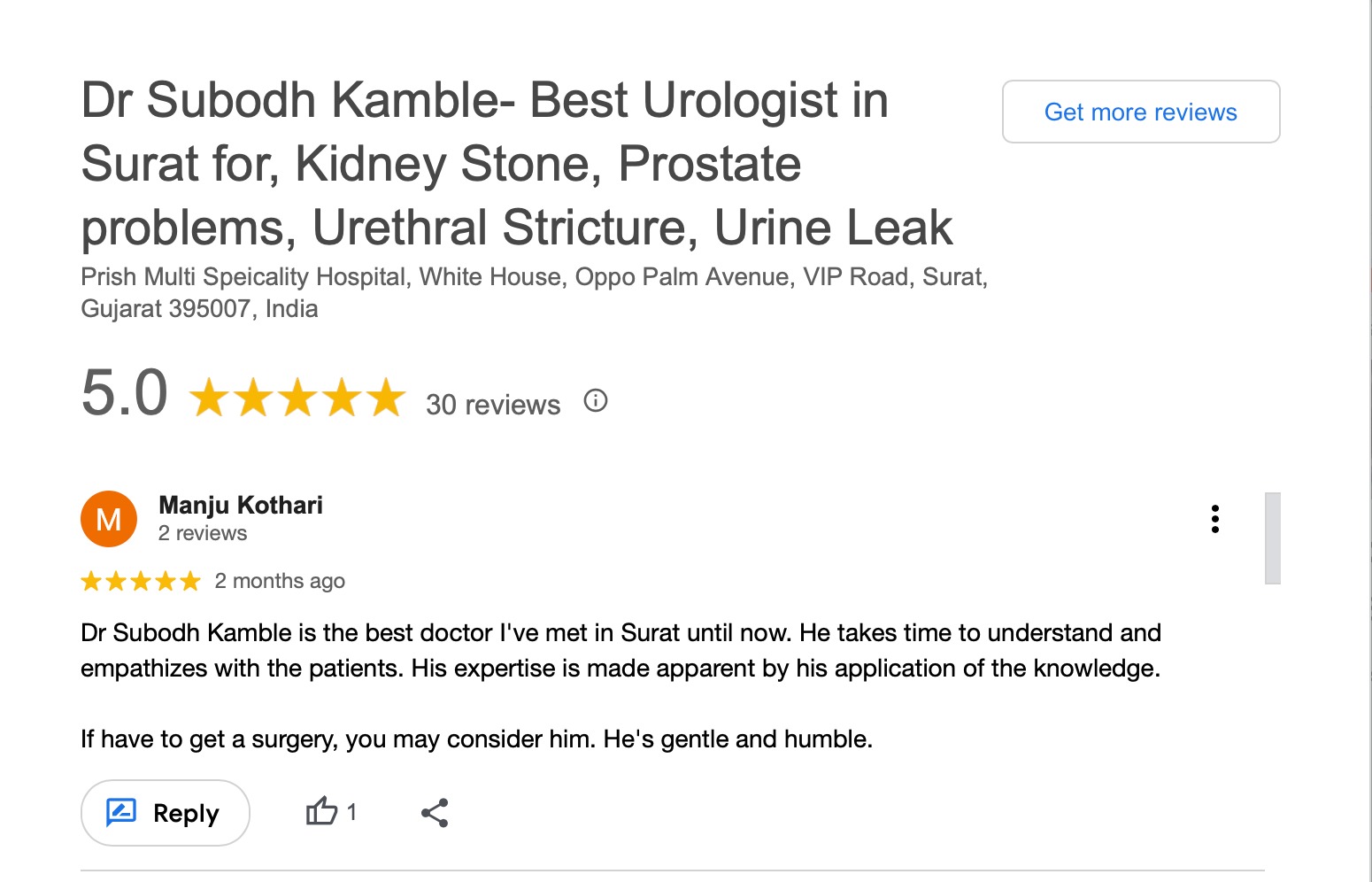Click the '30 reviews' count label

coord(493,405)
